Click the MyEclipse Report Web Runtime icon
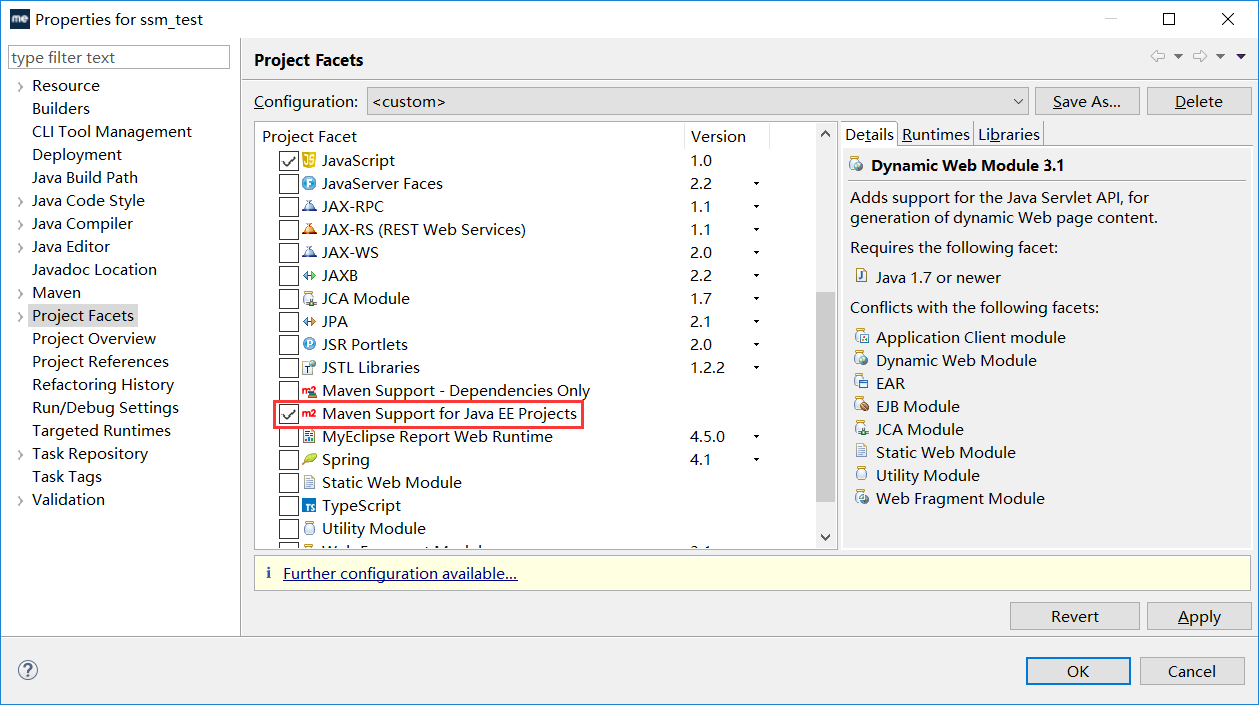Image resolution: width=1259 pixels, height=705 pixels. click(309, 436)
